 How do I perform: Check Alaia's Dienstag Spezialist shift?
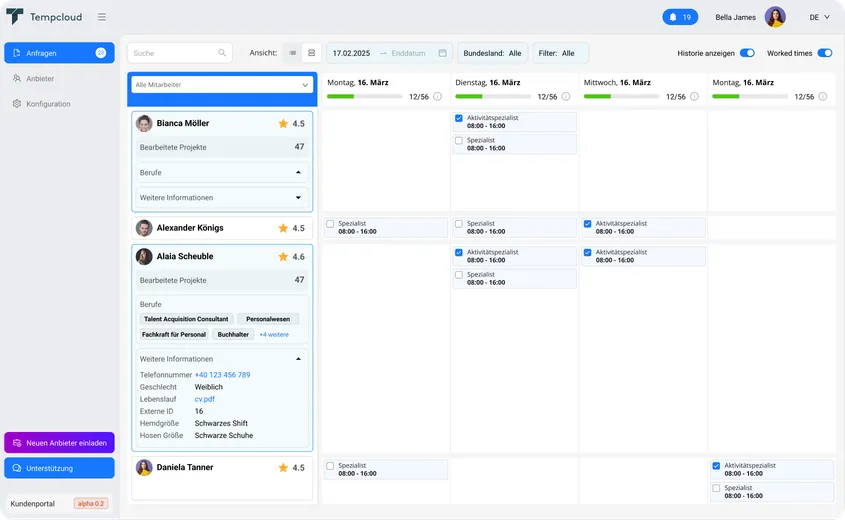pyautogui.click(x=459, y=275)
